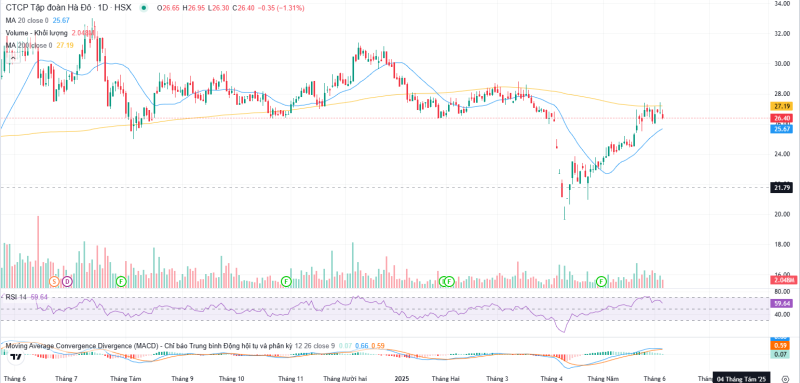Viewport: 800px width, 383px height.
Task: Click 'Tháng 9' on the time axis
Action: coord(183,379)
